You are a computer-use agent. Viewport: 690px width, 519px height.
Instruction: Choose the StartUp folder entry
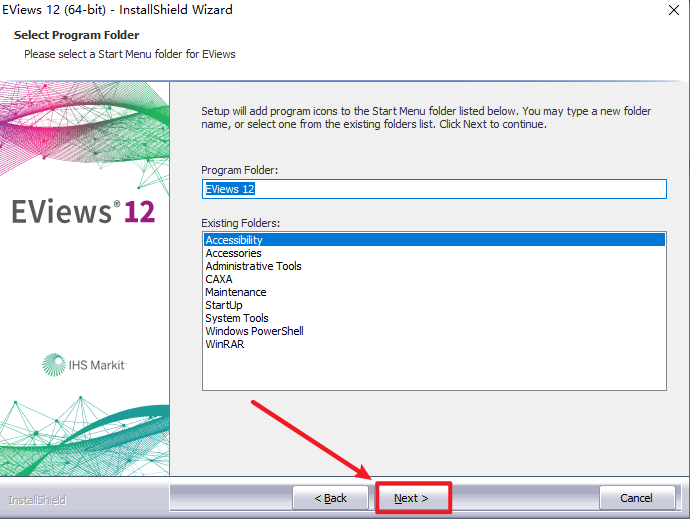[x=224, y=305]
